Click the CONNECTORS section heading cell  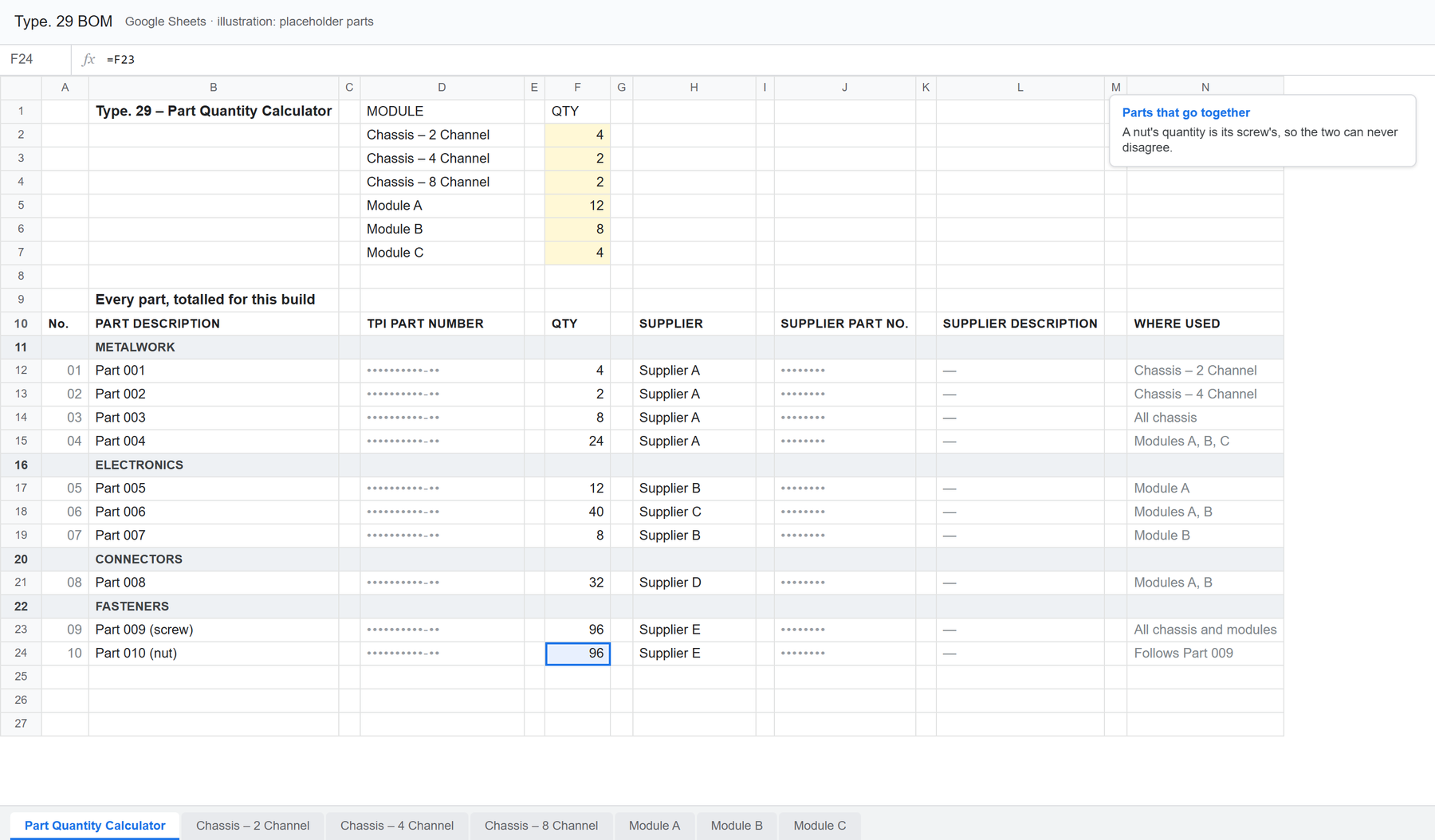tap(213, 559)
